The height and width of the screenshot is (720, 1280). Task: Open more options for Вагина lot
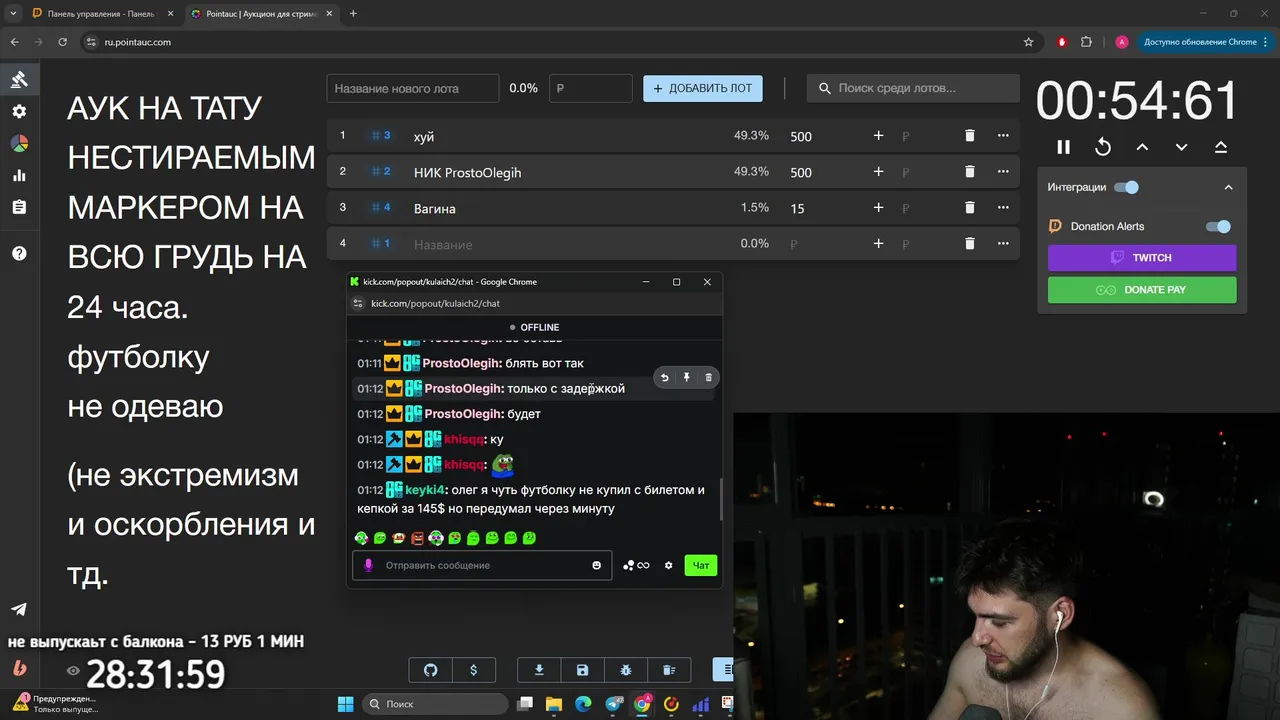1003,208
